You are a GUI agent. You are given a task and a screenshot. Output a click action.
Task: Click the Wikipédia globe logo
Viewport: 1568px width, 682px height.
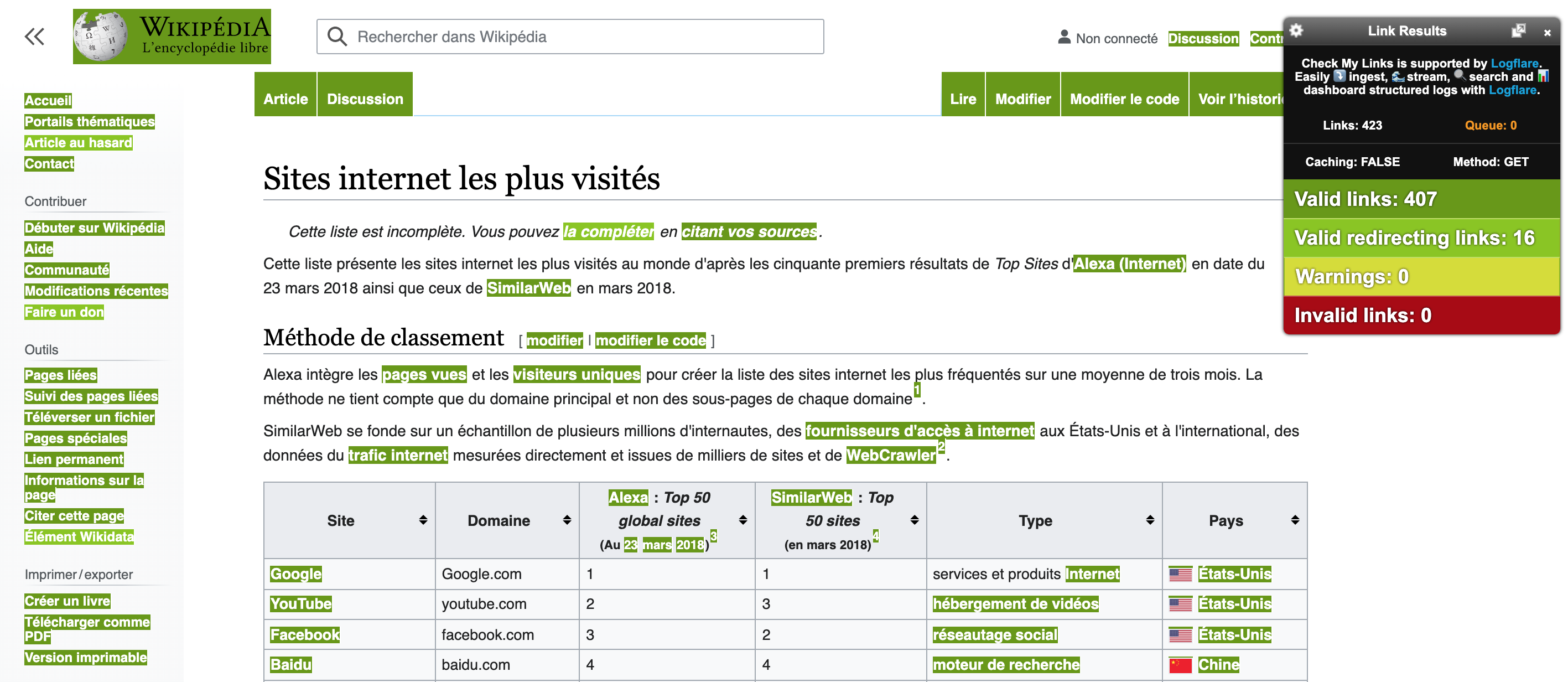(101, 36)
